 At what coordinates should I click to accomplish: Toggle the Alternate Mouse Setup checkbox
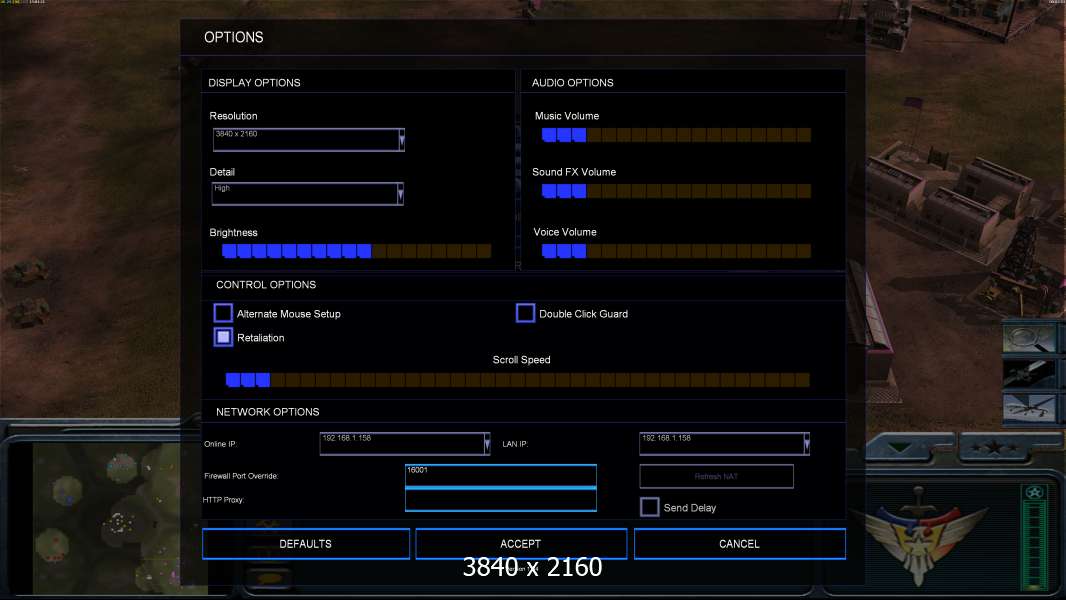pos(223,313)
